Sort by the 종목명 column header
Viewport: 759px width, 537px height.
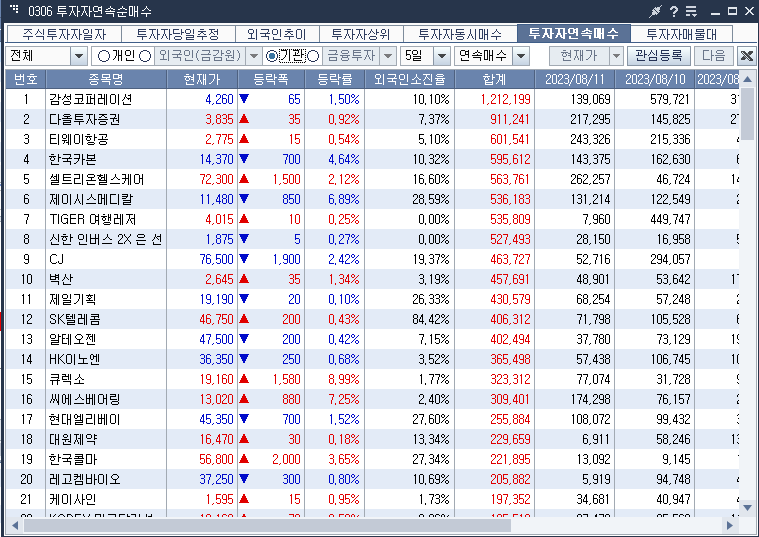[x=106, y=79]
